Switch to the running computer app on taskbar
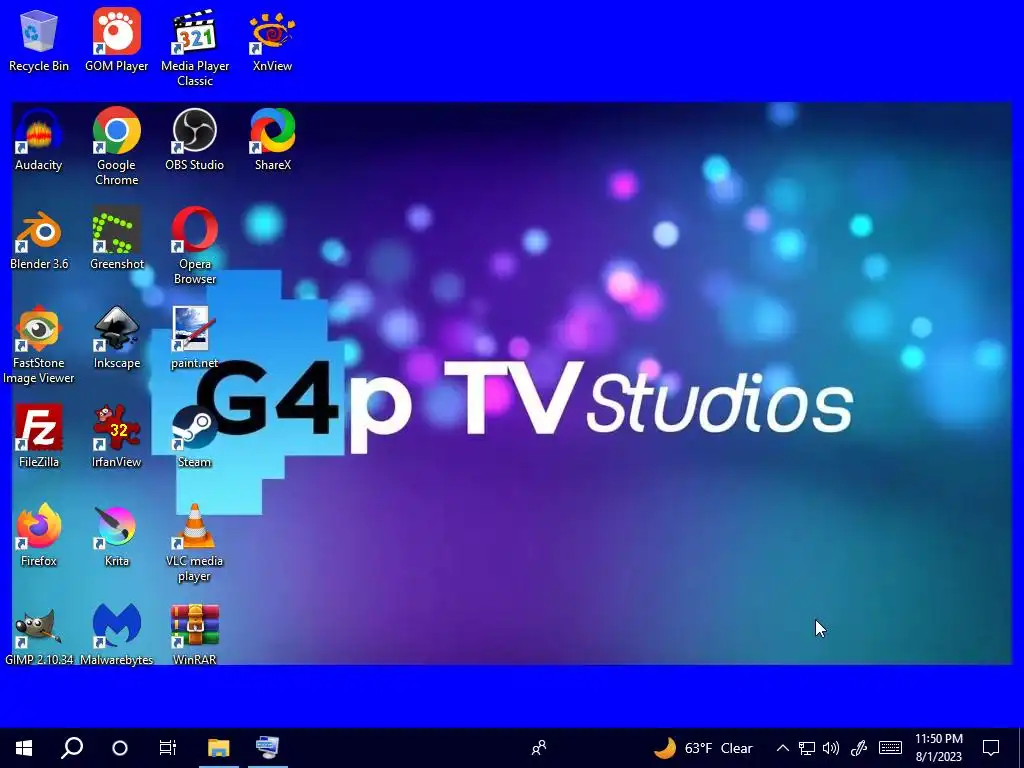The height and width of the screenshot is (768, 1024). coord(267,748)
